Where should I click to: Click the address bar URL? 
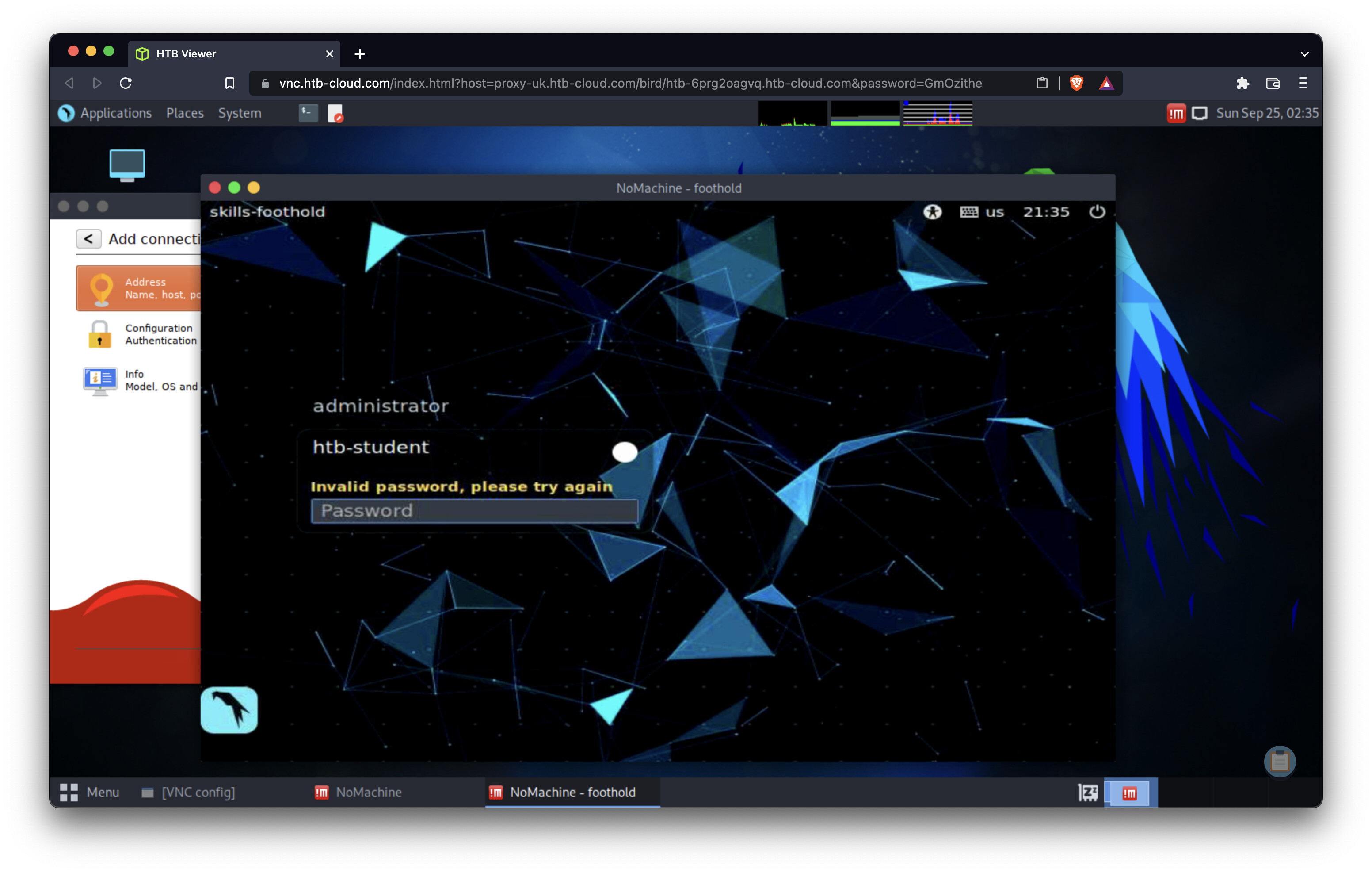click(x=630, y=83)
